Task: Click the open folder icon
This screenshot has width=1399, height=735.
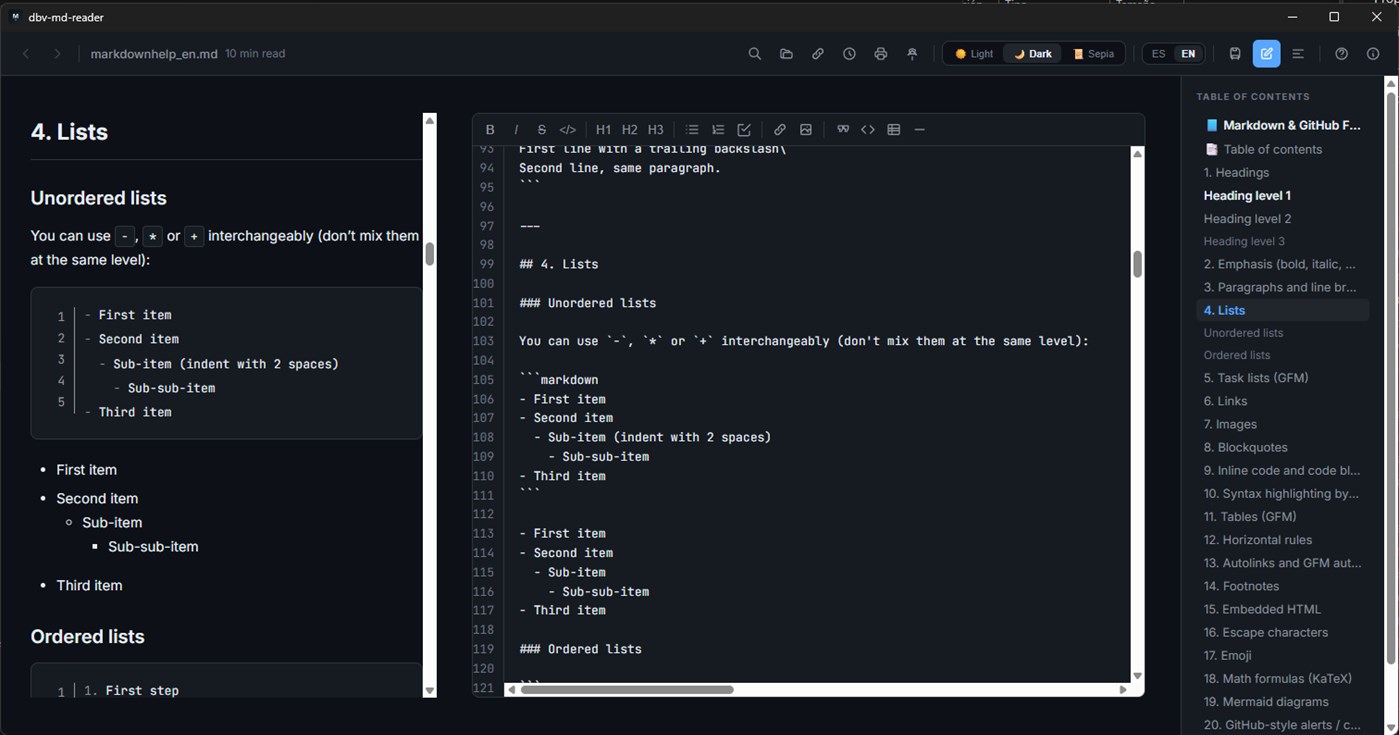Action: pyautogui.click(x=786, y=54)
